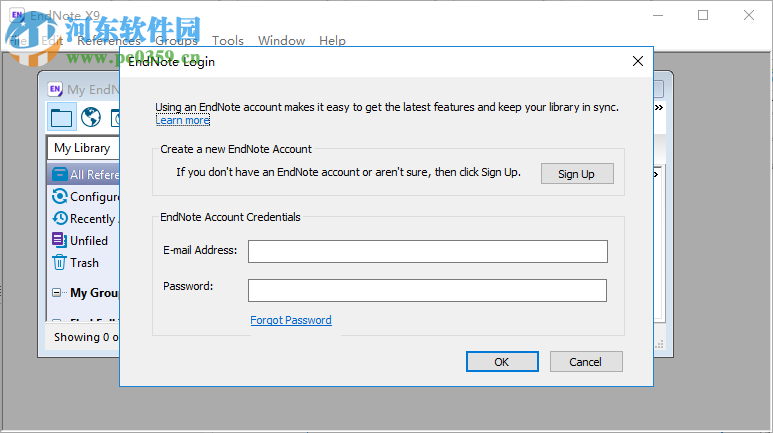
Task: Select the All References group icon
Action: [60, 175]
